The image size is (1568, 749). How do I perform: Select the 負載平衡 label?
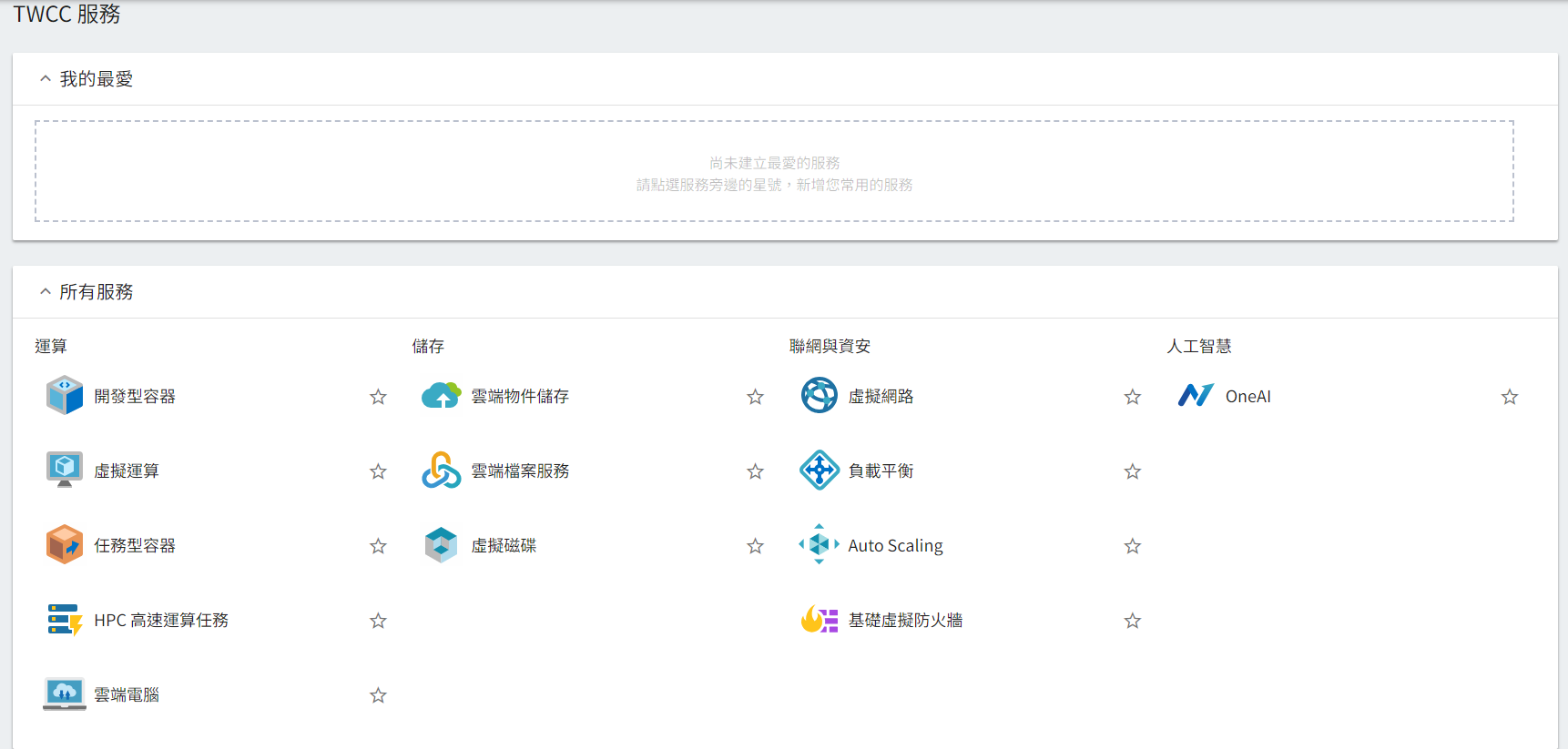pyautogui.click(x=881, y=471)
